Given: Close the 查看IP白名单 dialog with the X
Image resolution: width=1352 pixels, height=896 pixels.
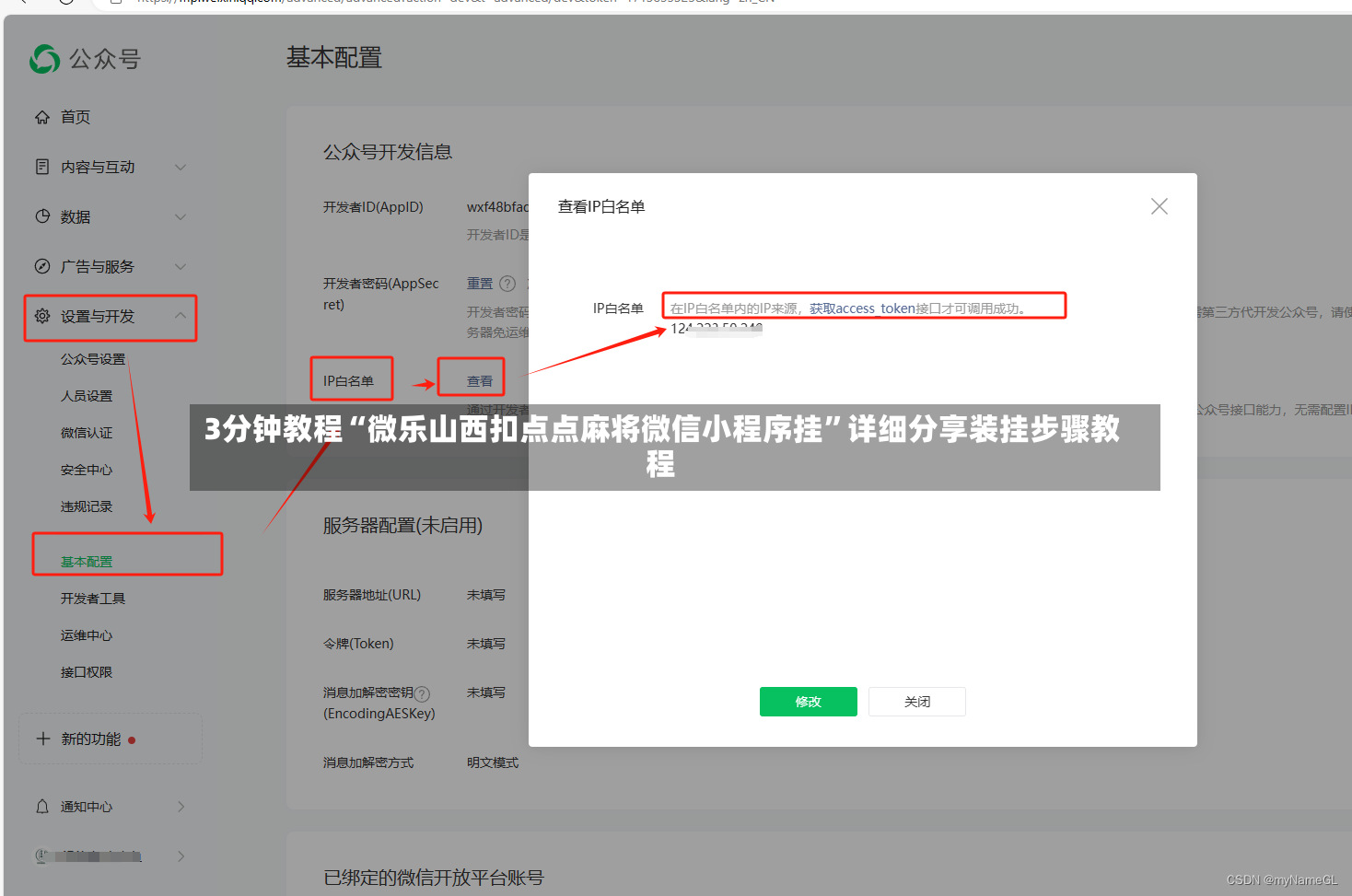Looking at the screenshot, I should (x=1160, y=206).
